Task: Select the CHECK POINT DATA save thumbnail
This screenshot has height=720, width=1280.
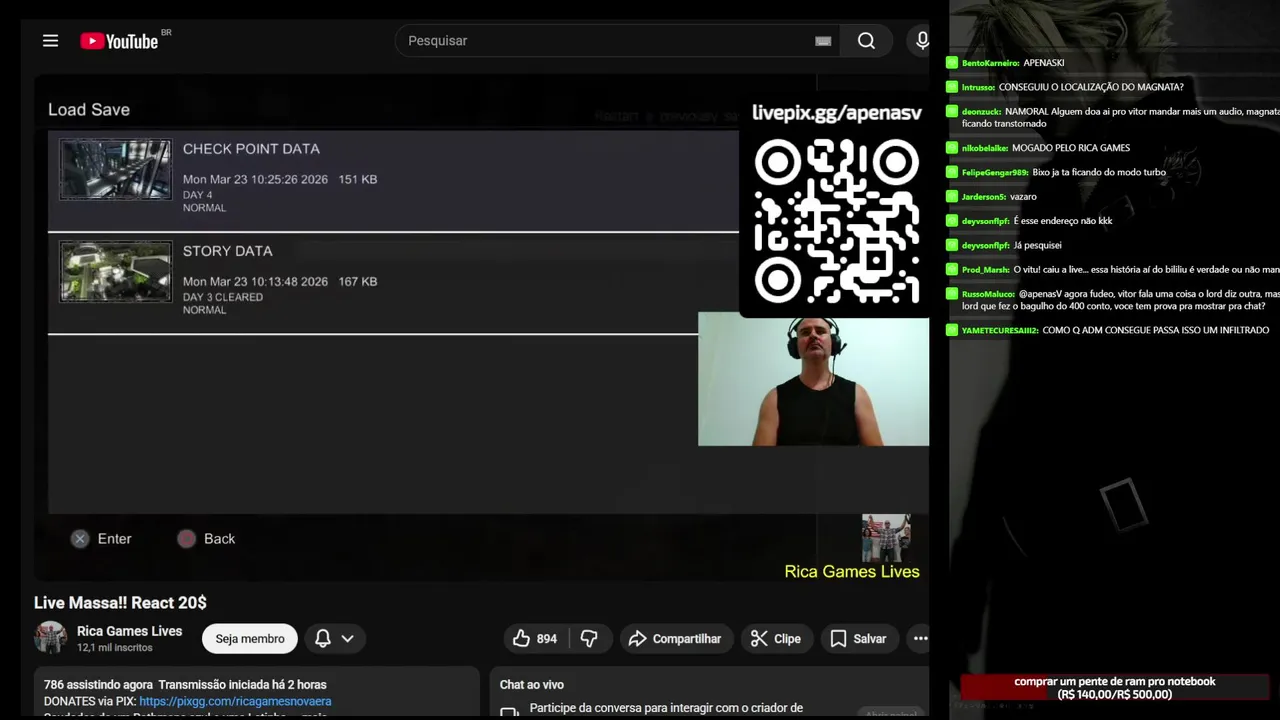Action: pos(115,169)
